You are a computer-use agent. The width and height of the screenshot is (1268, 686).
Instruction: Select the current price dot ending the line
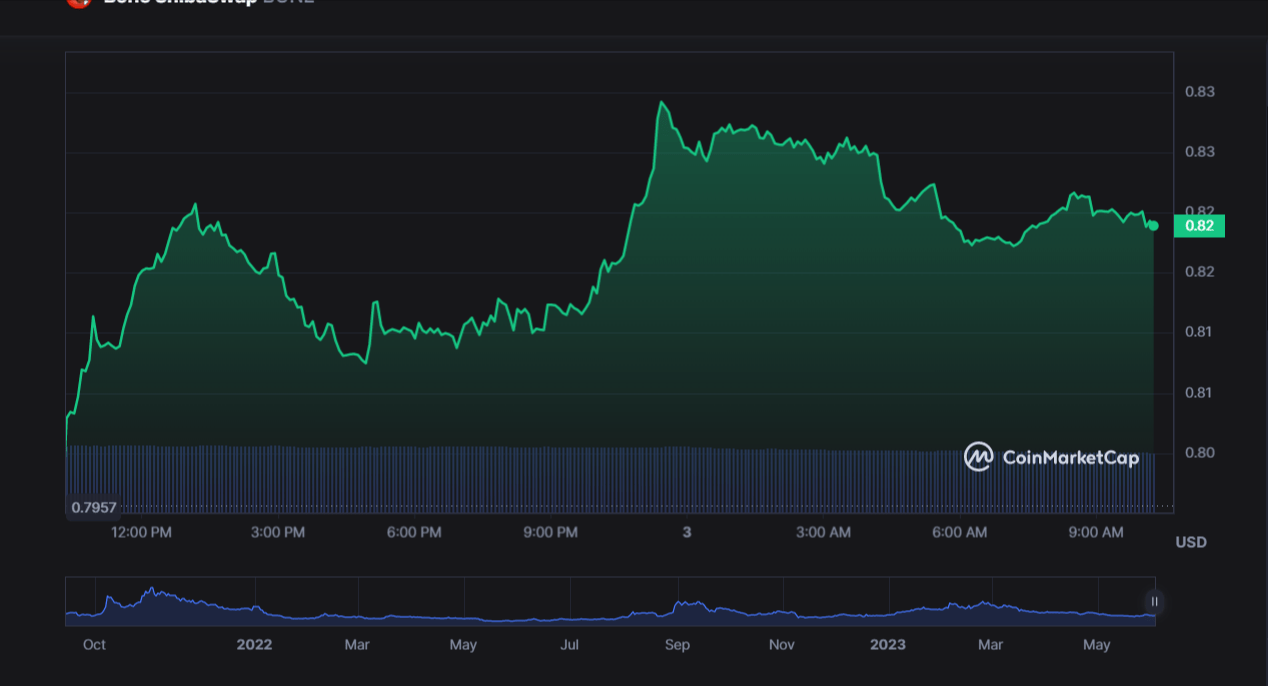1153,225
